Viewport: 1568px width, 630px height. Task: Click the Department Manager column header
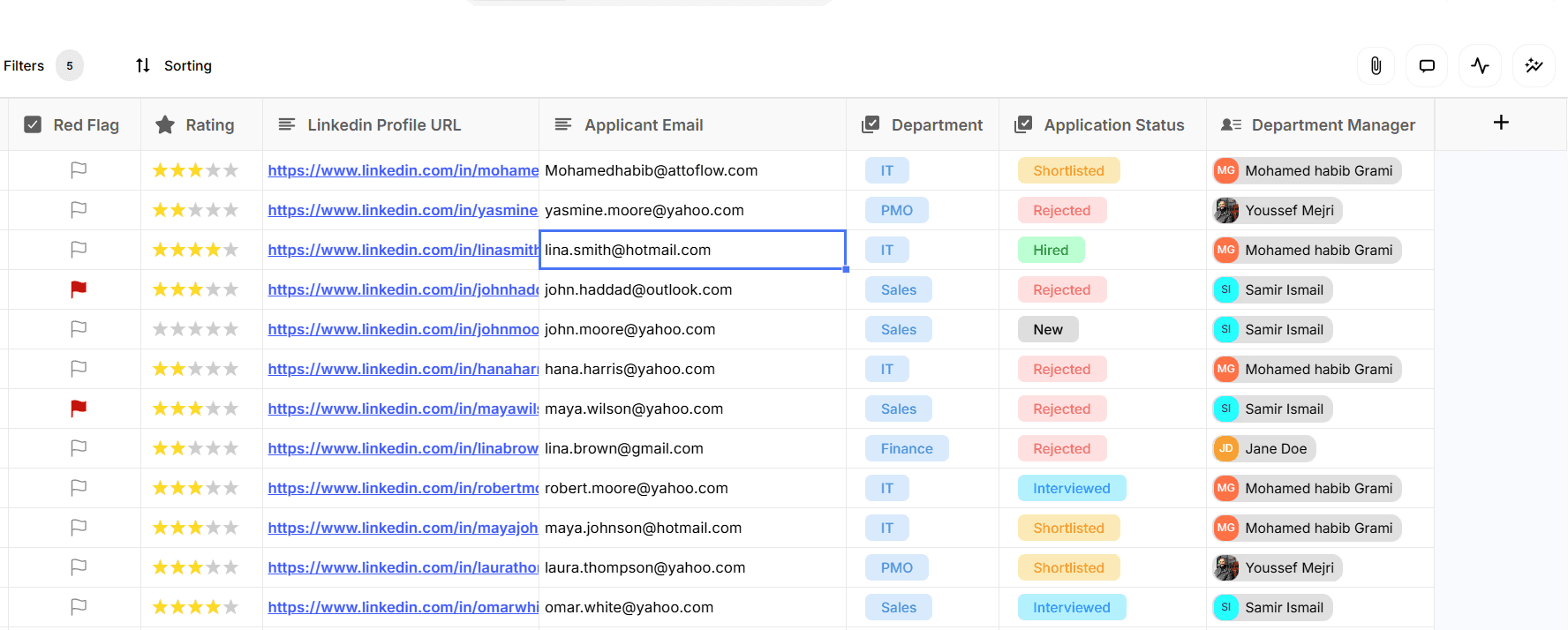coord(1320,124)
